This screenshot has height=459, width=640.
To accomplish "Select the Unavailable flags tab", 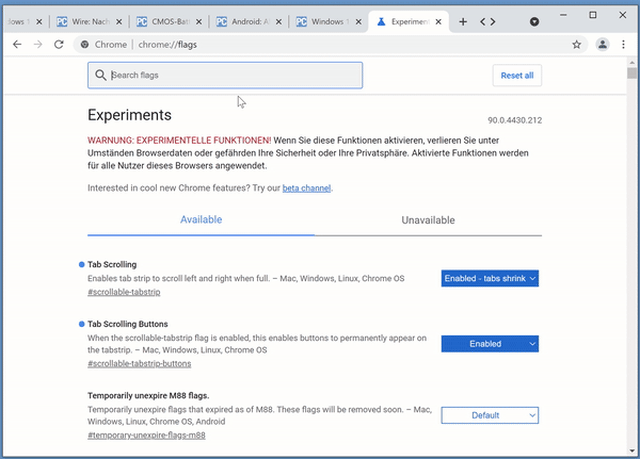I will click(428, 220).
